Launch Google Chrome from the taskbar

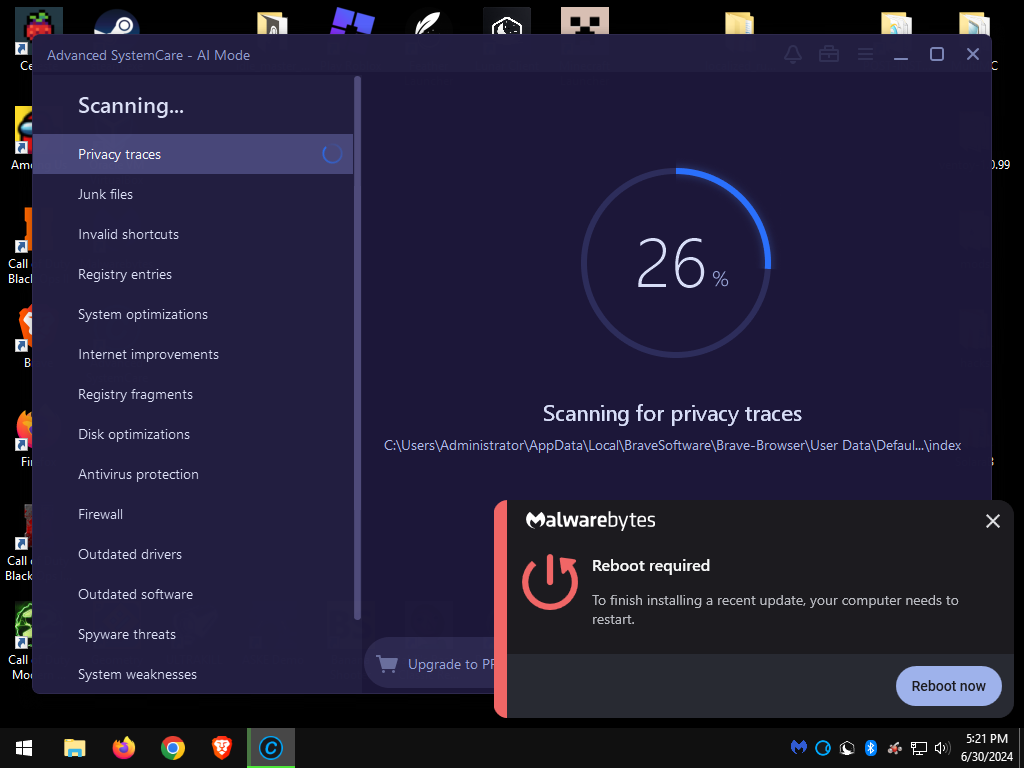[172, 748]
